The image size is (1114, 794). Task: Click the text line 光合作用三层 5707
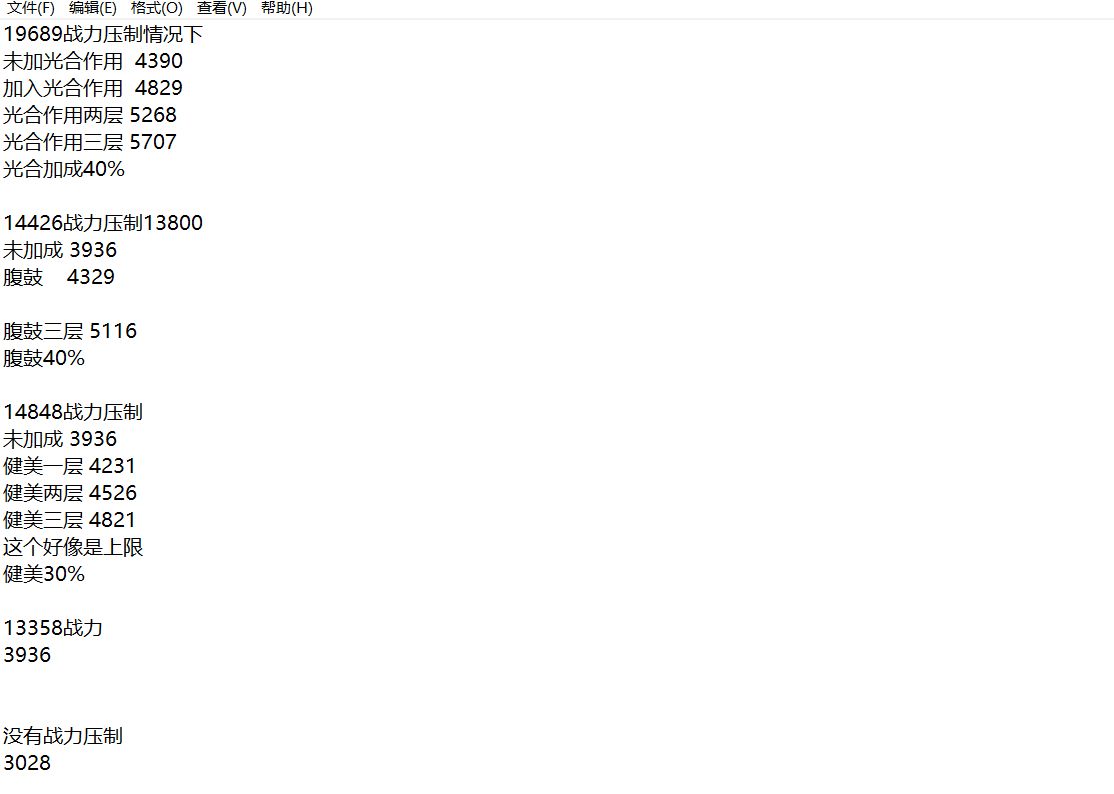click(90, 142)
